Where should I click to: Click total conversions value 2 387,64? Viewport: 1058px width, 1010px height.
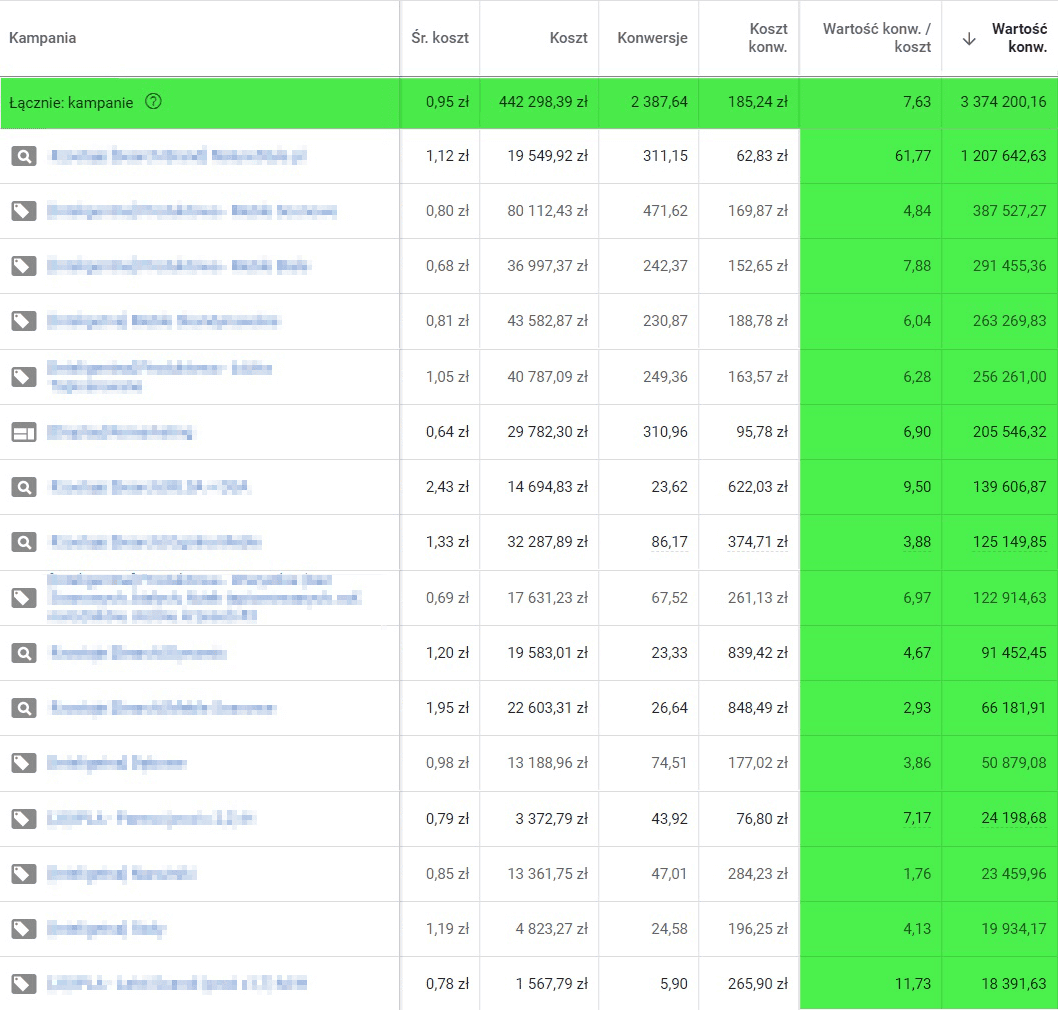pos(659,102)
